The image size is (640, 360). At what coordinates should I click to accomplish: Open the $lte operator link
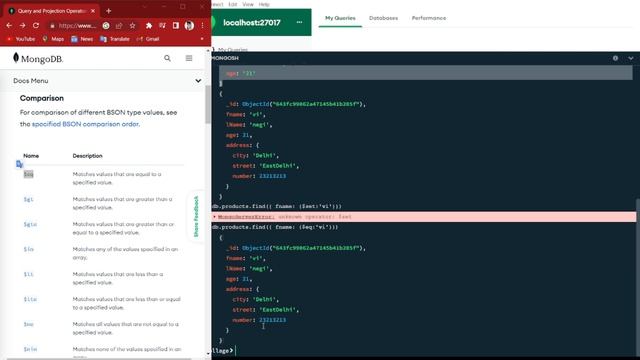click(x=30, y=299)
